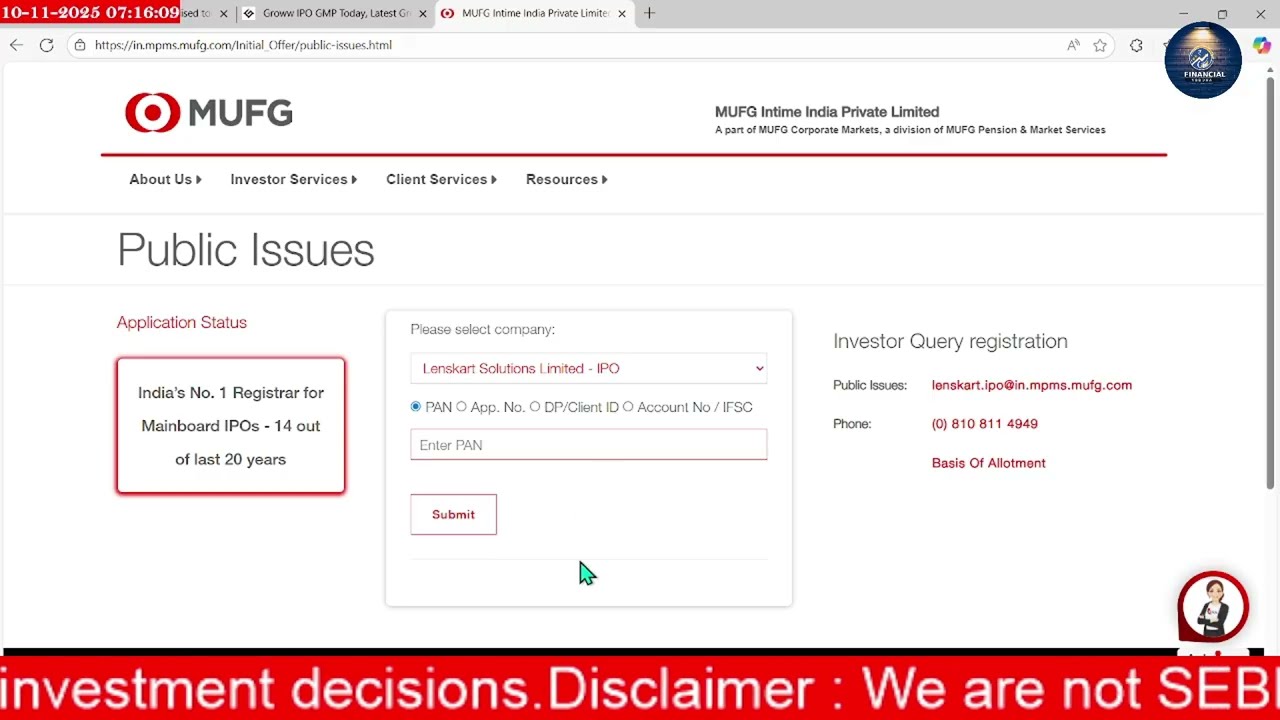This screenshot has width=1280, height=720.
Task: Click the Investor Query registration text
Action: [x=950, y=341]
